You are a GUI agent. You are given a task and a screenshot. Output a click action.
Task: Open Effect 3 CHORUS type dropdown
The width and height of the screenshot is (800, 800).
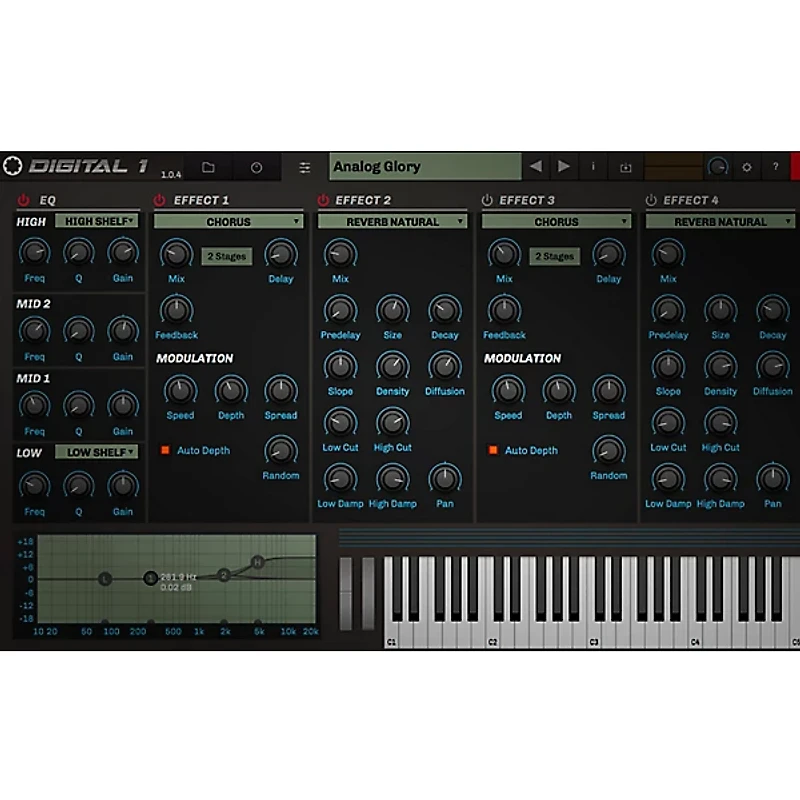click(556, 221)
